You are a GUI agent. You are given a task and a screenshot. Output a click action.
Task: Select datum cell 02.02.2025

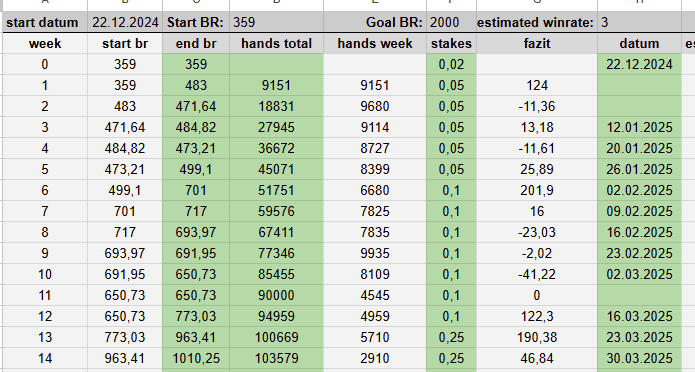(x=639, y=190)
